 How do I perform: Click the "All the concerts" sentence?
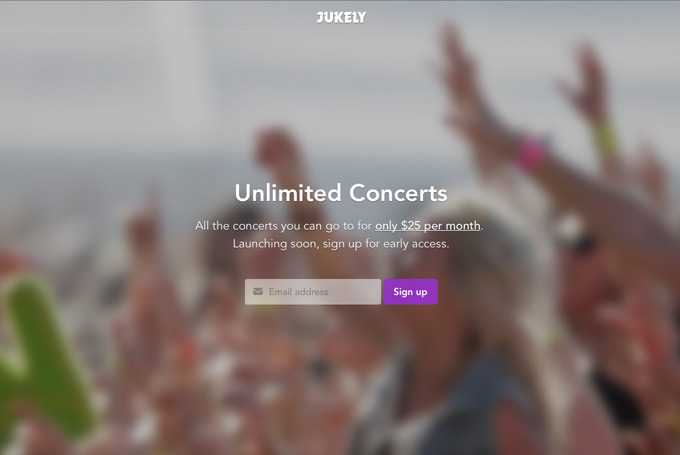tap(339, 226)
